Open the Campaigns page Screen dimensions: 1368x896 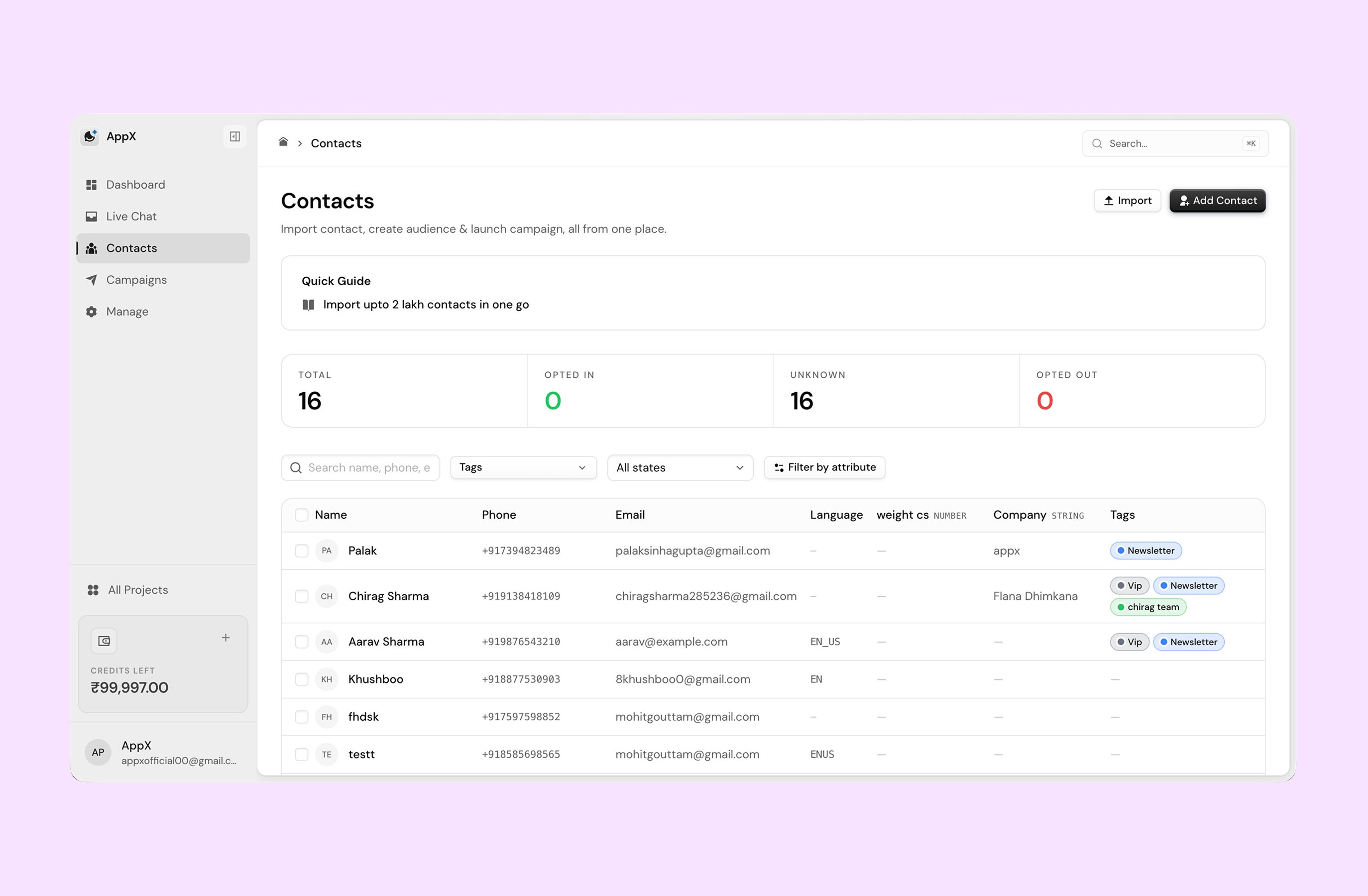click(163, 280)
